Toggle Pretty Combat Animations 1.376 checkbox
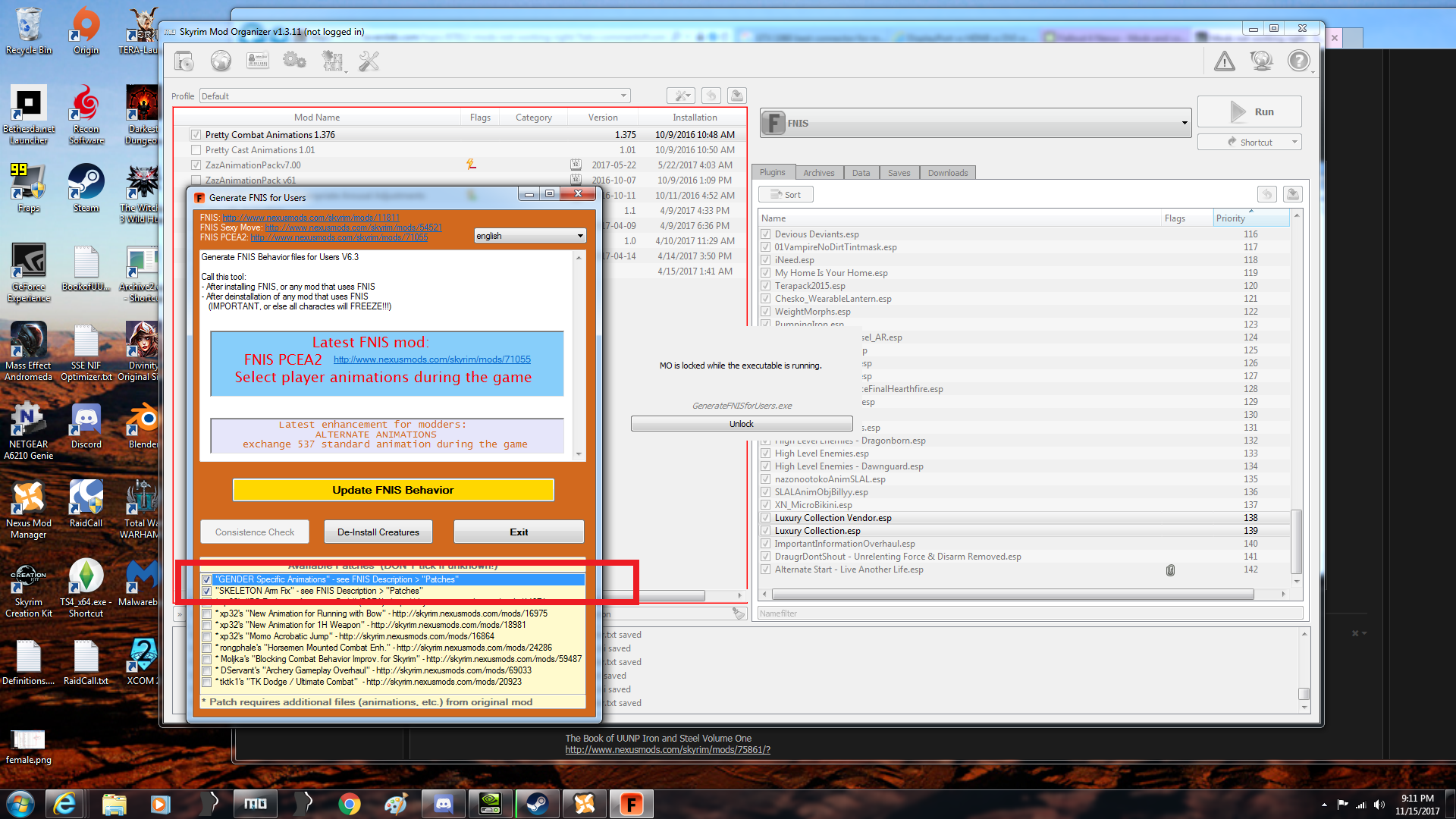 pyautogui.click(x=196, y=135)
